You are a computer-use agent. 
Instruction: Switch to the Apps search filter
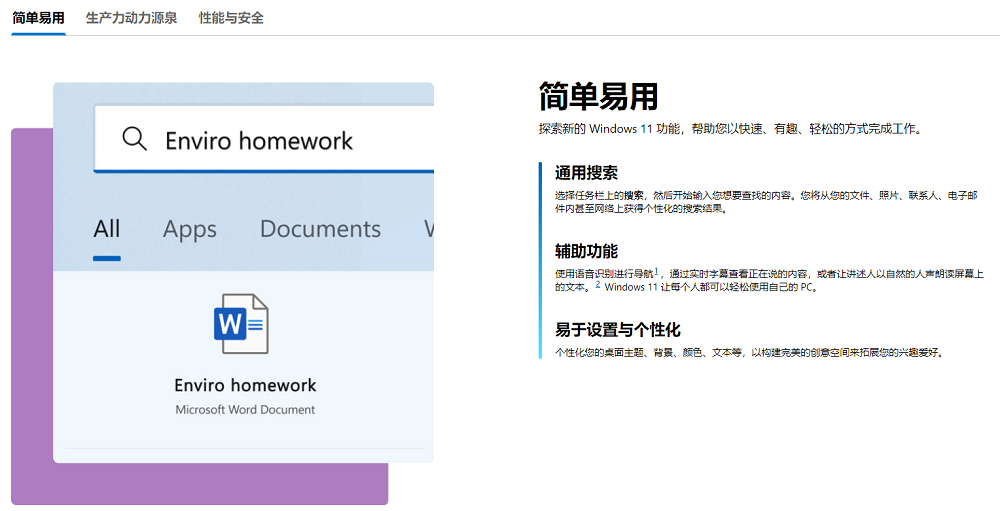[x=190, y=229]
